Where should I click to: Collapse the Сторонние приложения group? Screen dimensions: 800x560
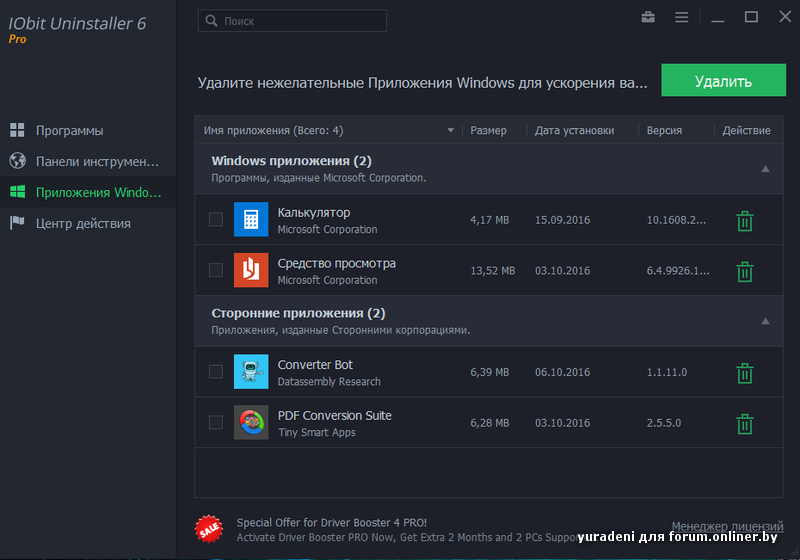click(765, 321)
